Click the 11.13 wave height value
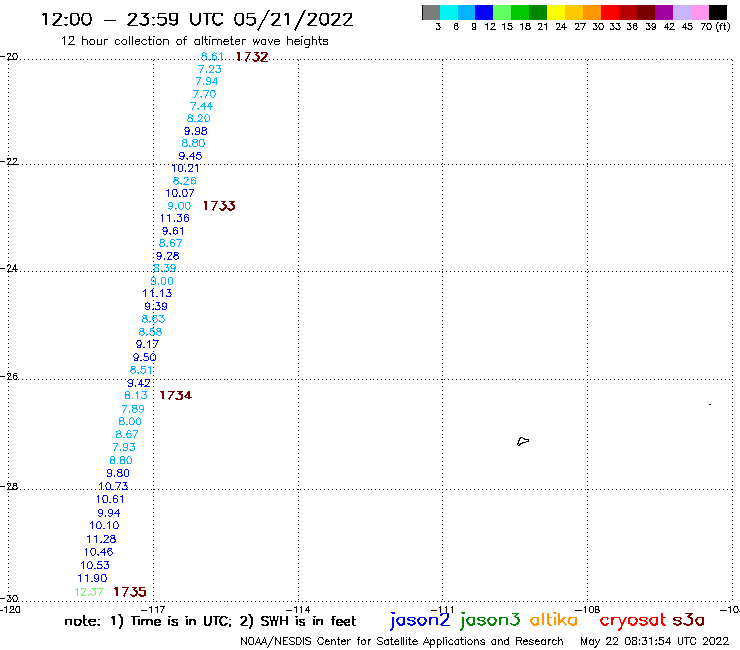This screenshot has height=650, width=740. point(157,293)
